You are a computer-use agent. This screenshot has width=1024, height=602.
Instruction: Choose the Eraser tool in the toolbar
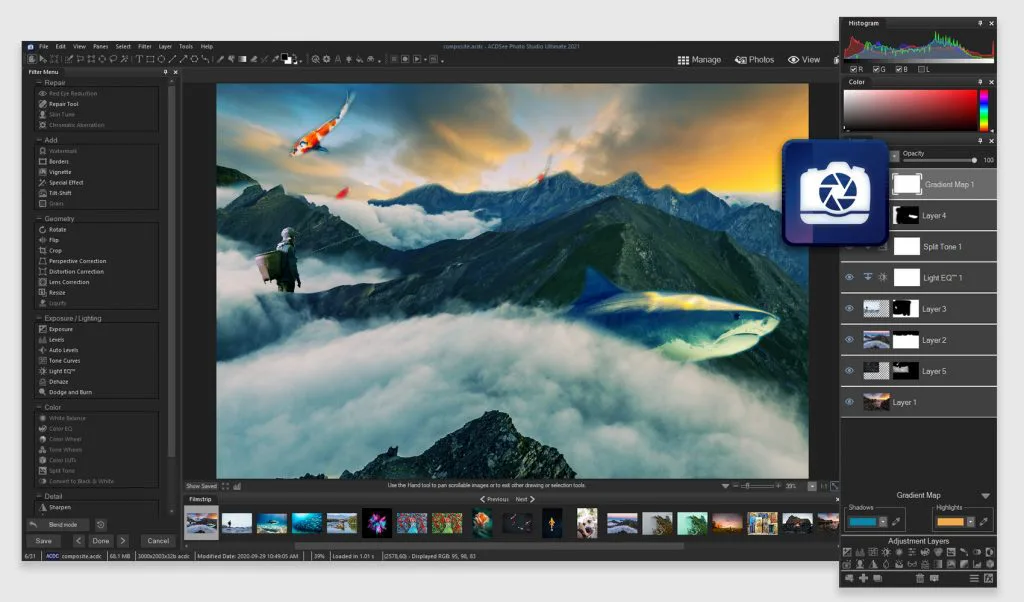pyautogui.click(x=253, y=59)
